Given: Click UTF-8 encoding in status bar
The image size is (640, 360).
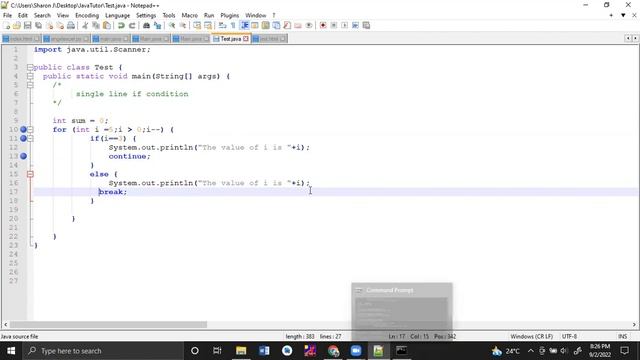Looking at the screenshot, I should point(569,336).
